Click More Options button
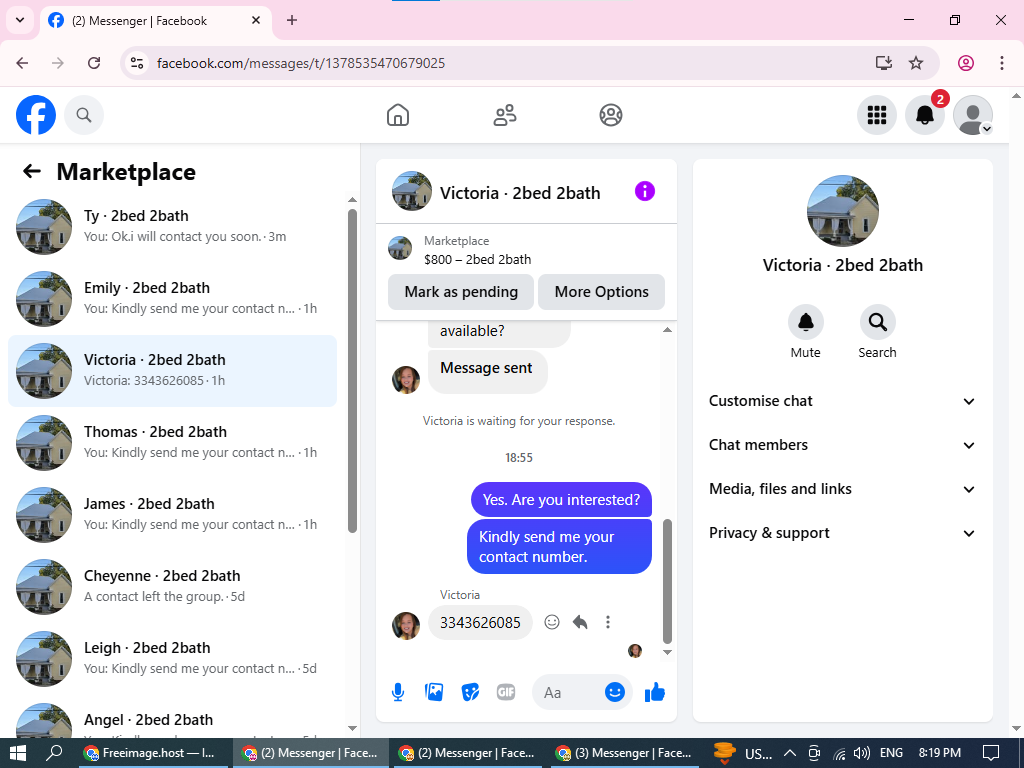This screenshot has width=1024, height=768. pyautogui.click(x=601, y=292)
